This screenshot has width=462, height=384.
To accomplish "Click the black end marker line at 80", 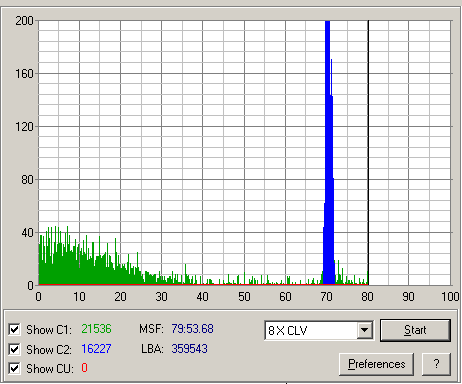I will [368, 152].
